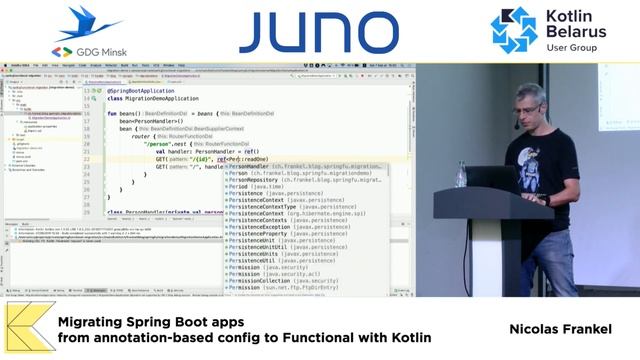Select PersistenceUnitUtil completion entry
The width and height of the screenshot is (640, 360).
[x=305, y=247]
